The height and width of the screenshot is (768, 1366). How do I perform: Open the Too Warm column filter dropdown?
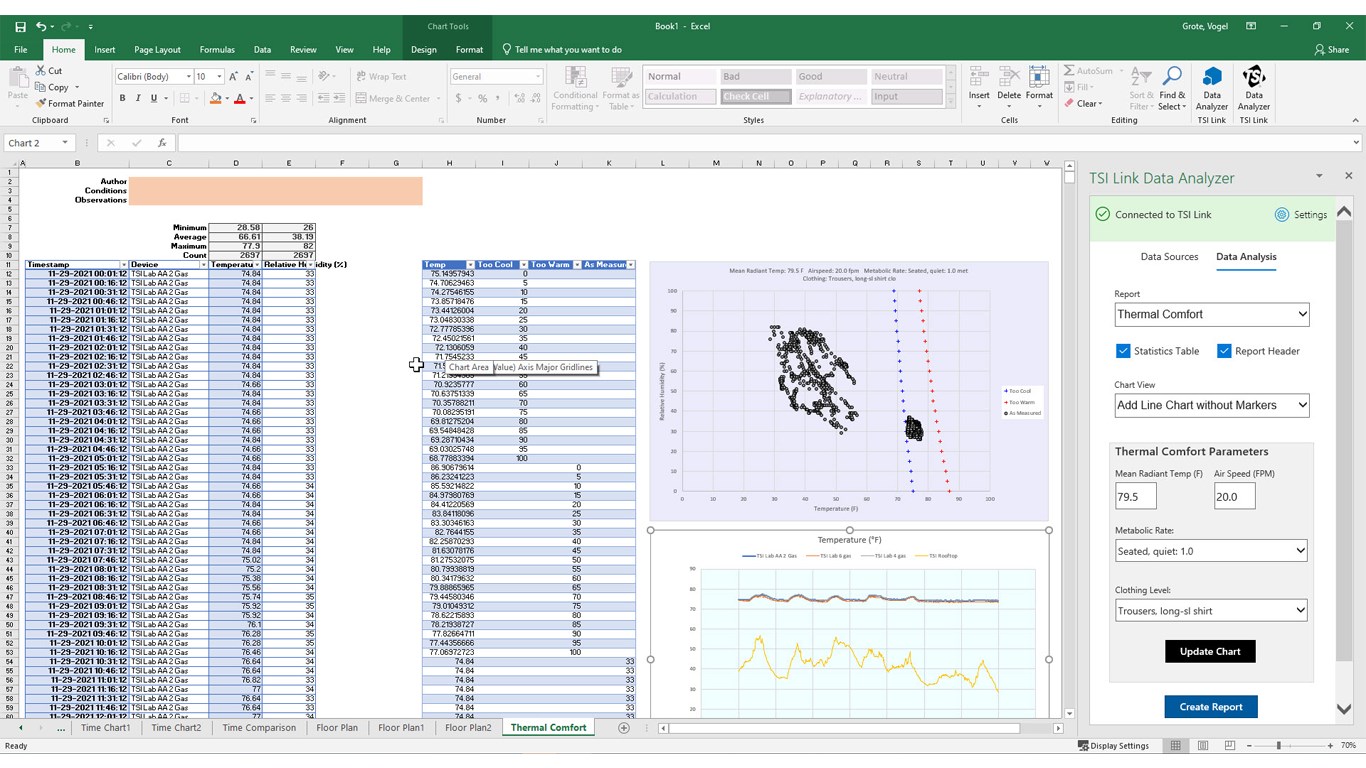(x=577, y=265)
